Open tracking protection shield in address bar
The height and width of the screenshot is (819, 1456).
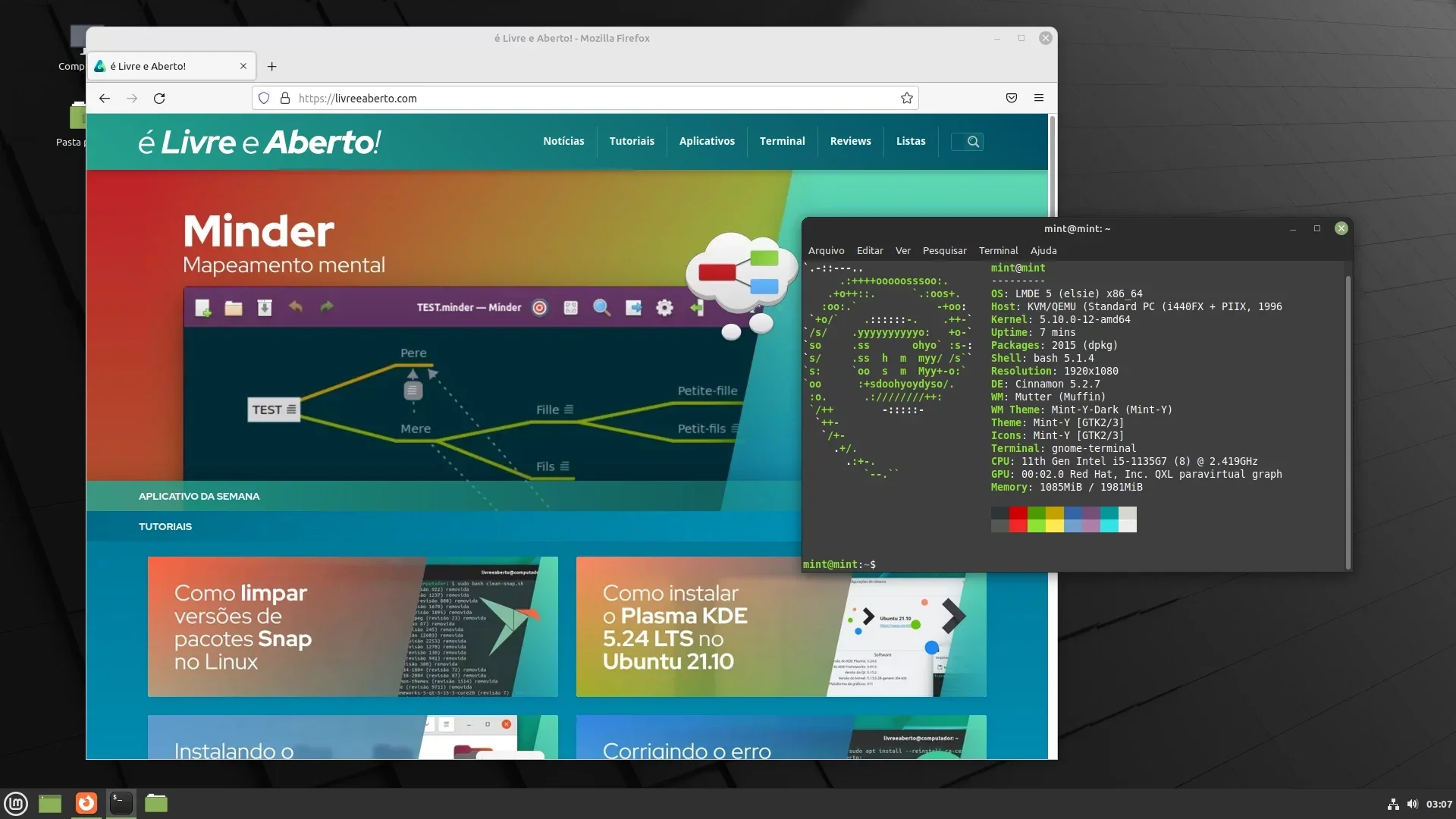[264, 99]
